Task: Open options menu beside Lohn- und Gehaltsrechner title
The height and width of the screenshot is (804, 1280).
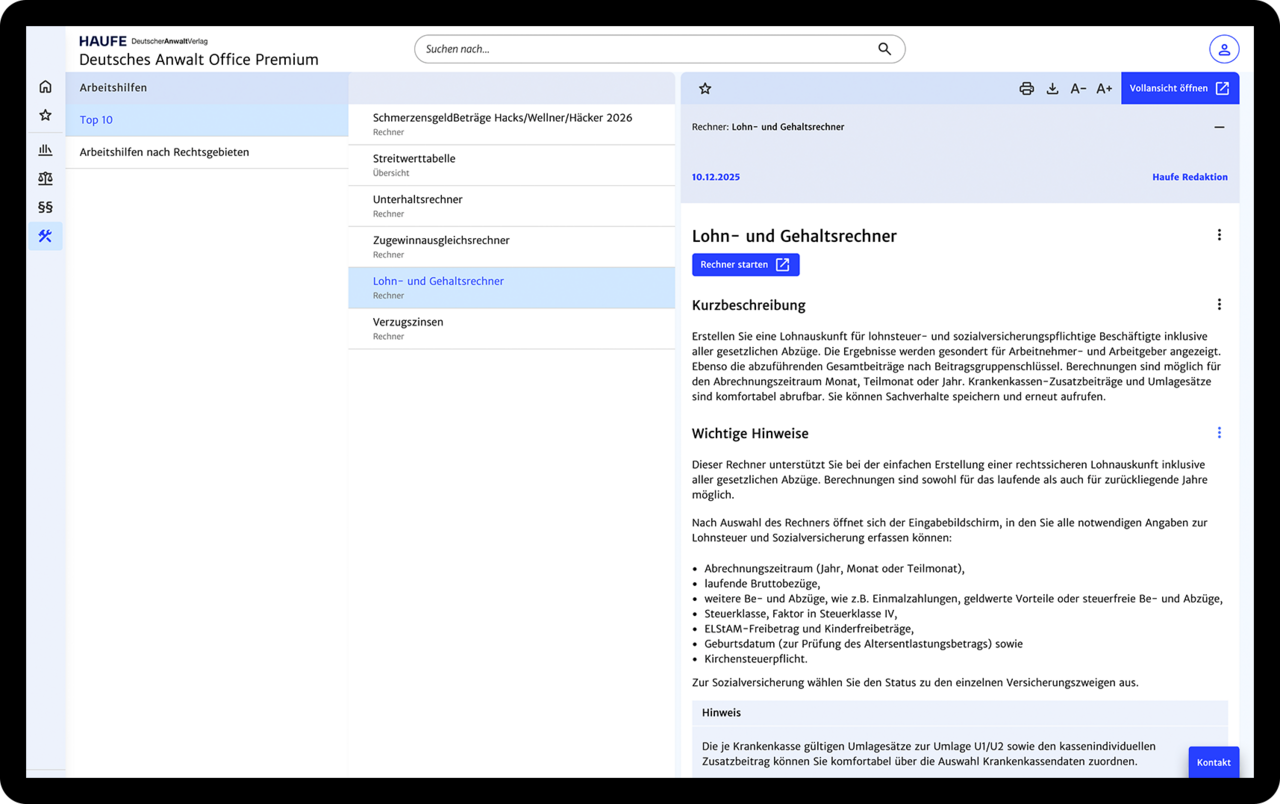Action: coord(1219,235)
